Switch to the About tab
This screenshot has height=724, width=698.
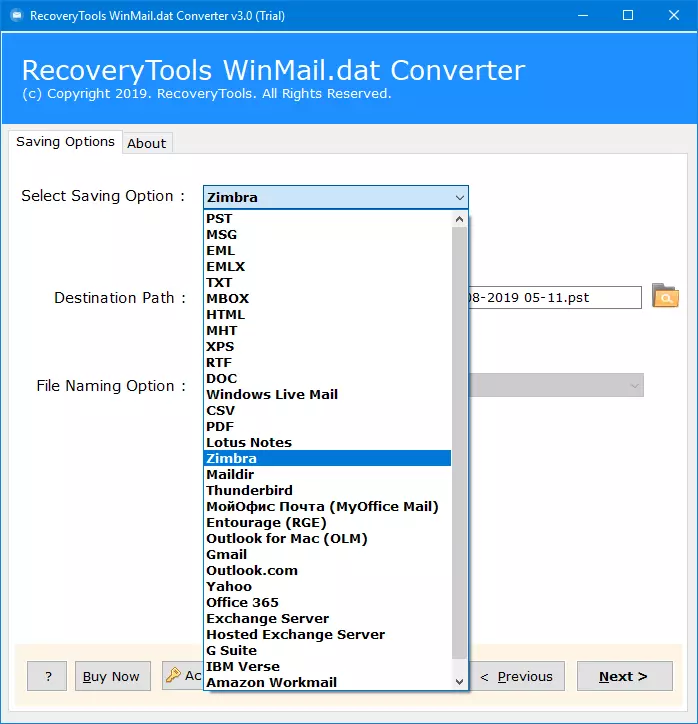pyautogui.click(x=146, y=143)
